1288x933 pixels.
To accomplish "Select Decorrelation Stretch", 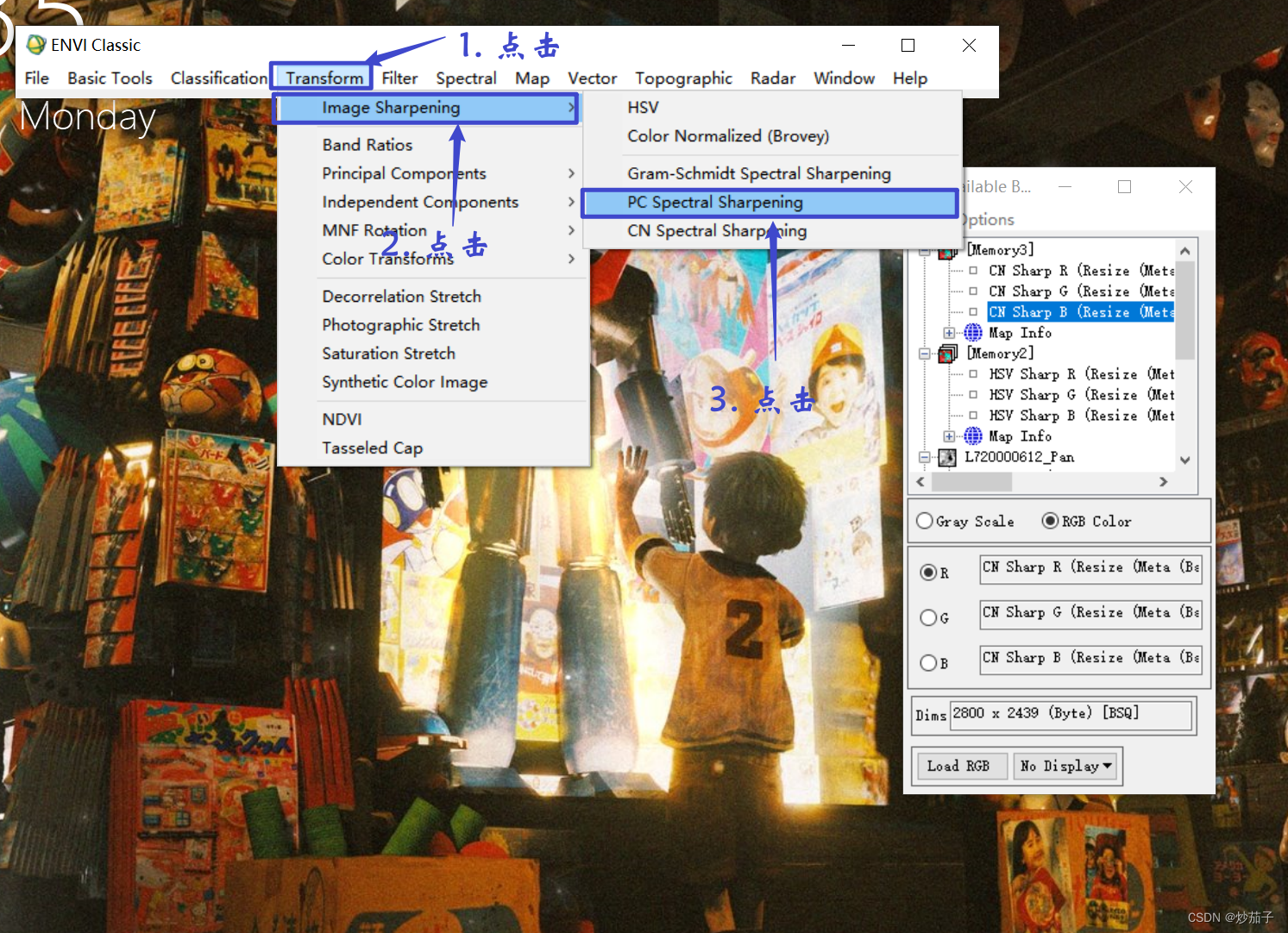I will pyautogui.click(x=402, y=297).
